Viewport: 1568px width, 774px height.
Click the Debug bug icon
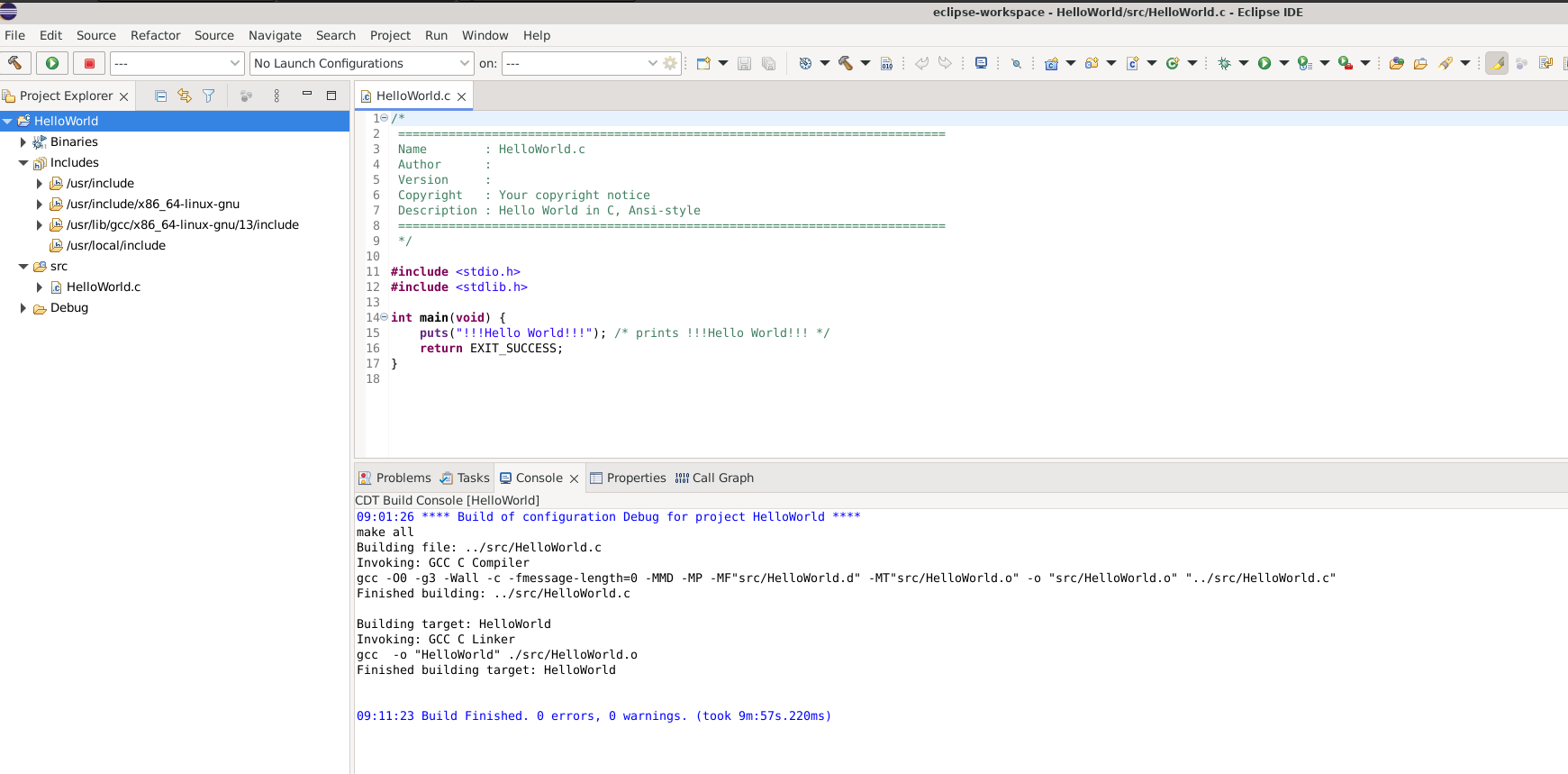(x=1224, y=63)
